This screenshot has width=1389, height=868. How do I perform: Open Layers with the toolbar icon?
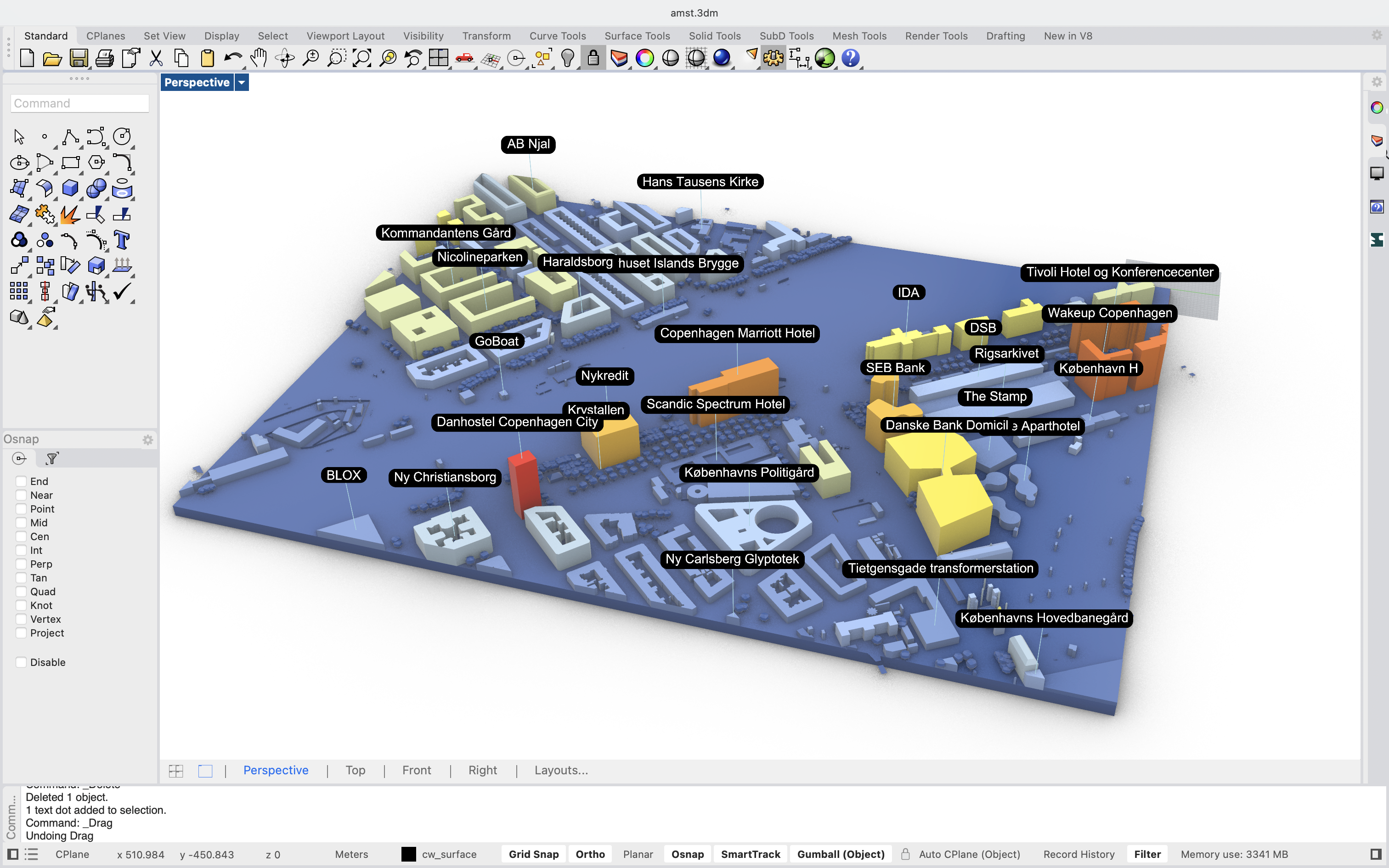pyautogui.click(x=619, y=58)
